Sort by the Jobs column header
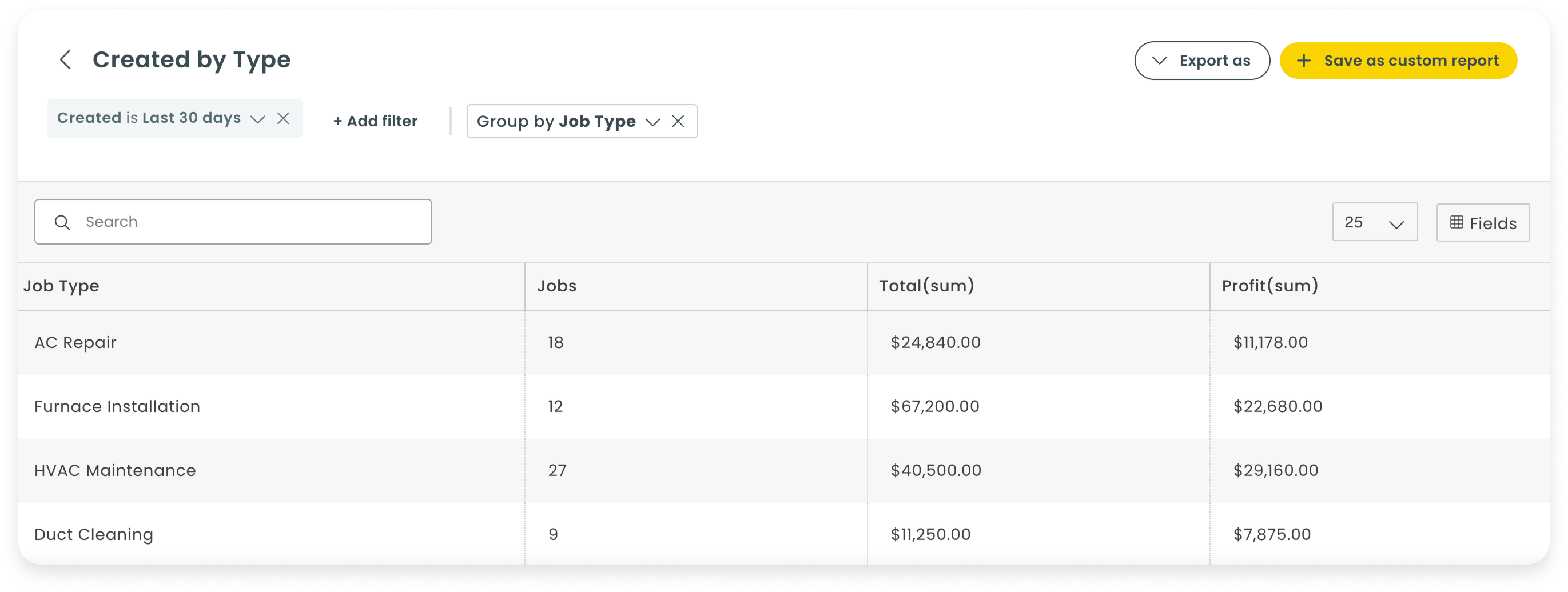The image size is (1568, 592). pyautogui.click(x=556, y=285)
